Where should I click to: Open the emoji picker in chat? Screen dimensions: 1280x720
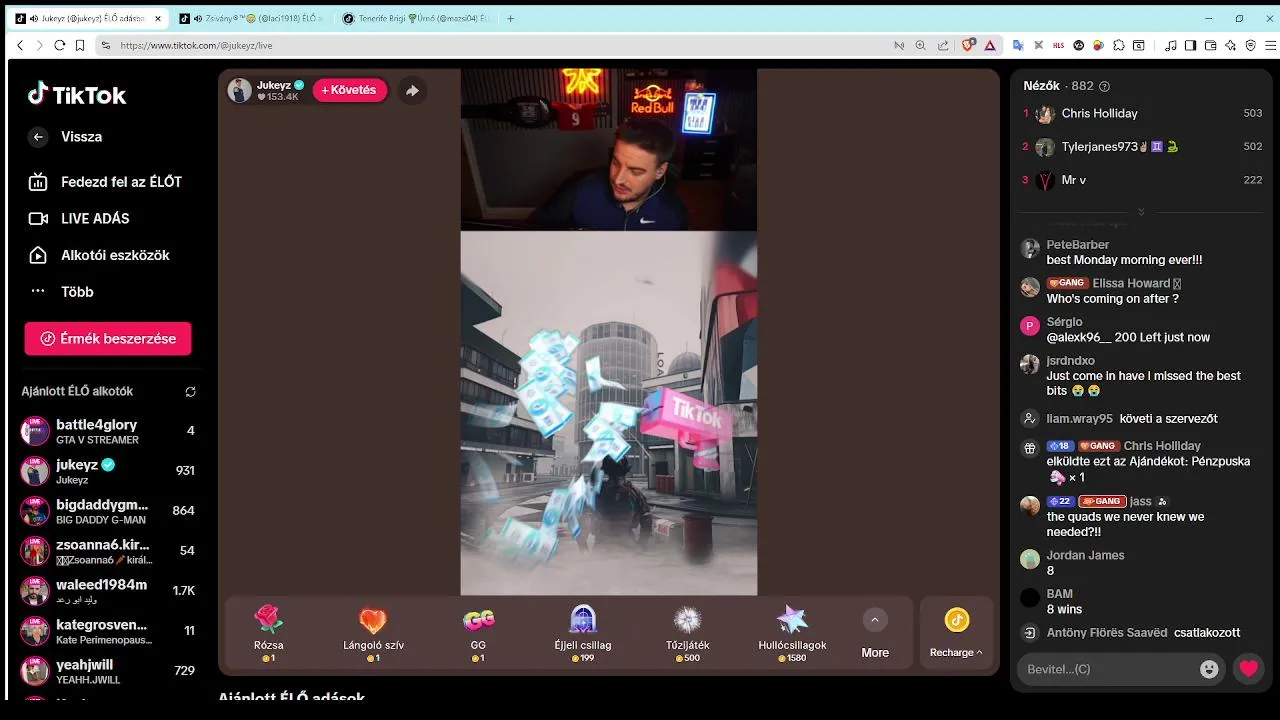click(1209, 669)
